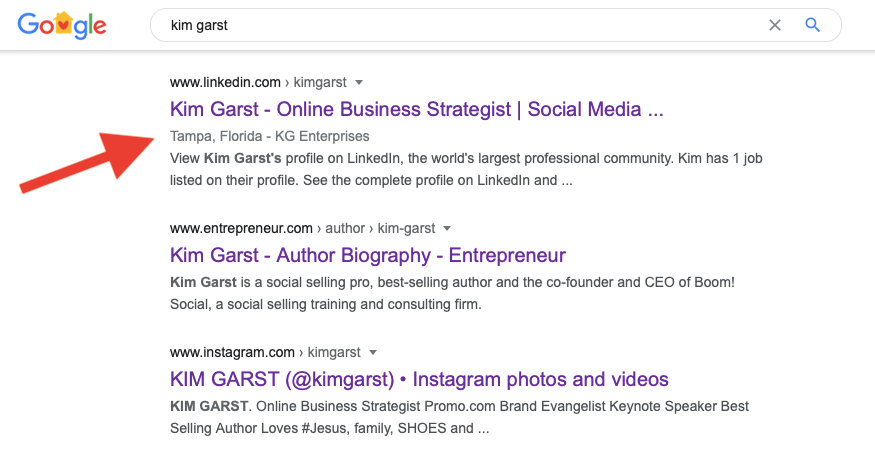Click the red arrow annotation
This screenshot has width=875, height=462.
point(87,163)
